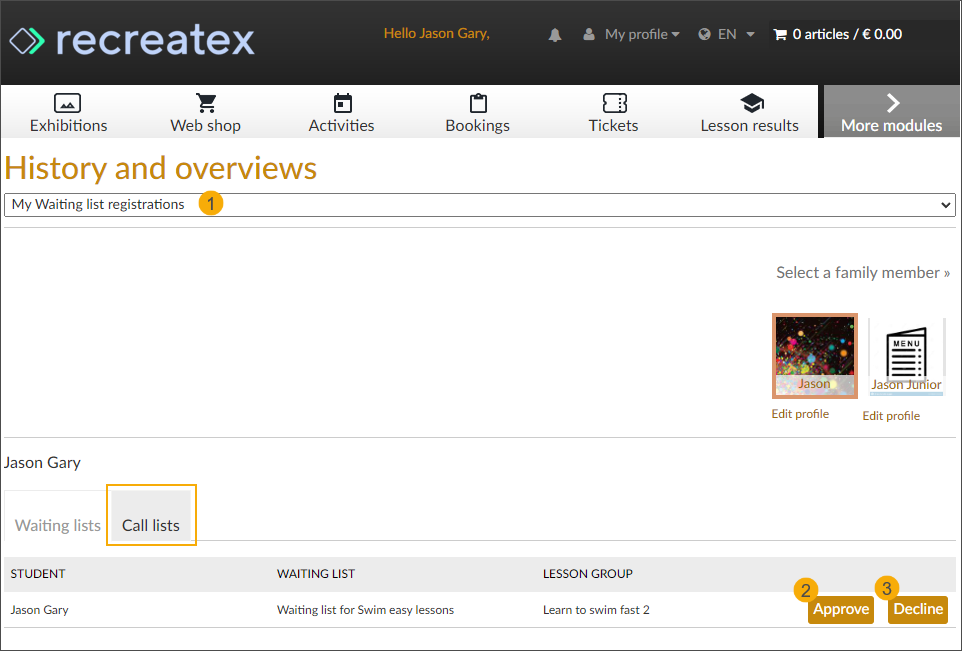The height and width of the screenshot is (651, 962).
Task: Open the Bookings module
Action: (477, 111)
